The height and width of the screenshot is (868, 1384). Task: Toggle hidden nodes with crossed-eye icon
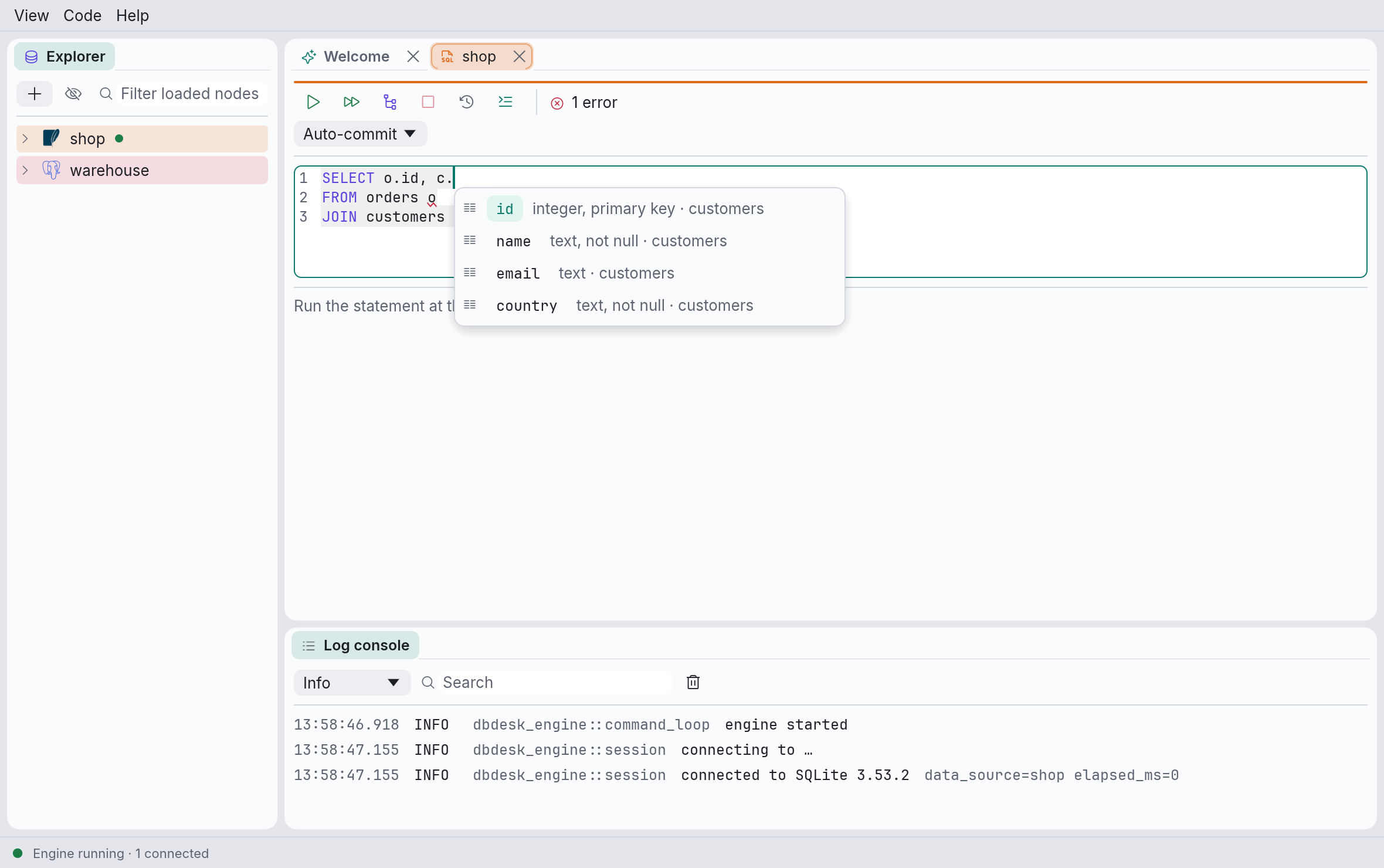point(73,94)
